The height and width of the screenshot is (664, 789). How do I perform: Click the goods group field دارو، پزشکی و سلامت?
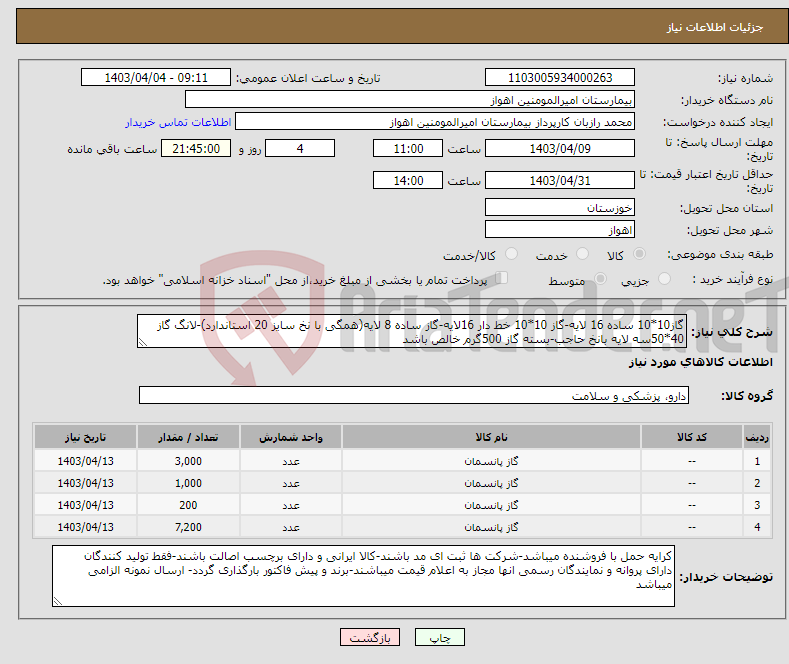[x=414, y=395]
